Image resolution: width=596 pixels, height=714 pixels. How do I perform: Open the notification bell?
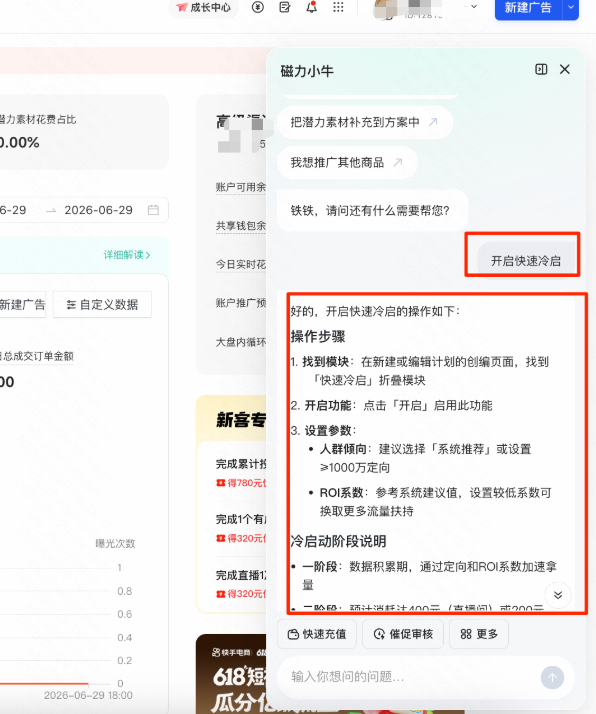tap(311, 7)
